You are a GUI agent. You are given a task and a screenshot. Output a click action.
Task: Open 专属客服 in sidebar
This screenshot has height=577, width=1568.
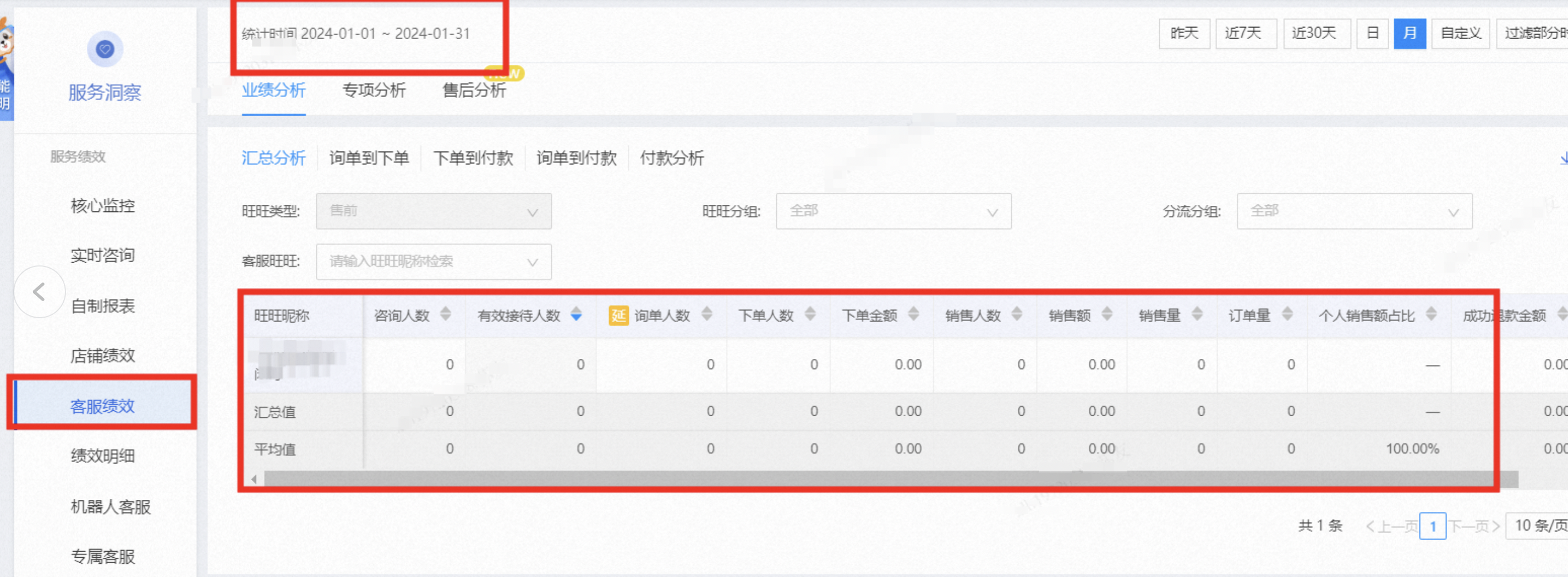pos(102,556)
